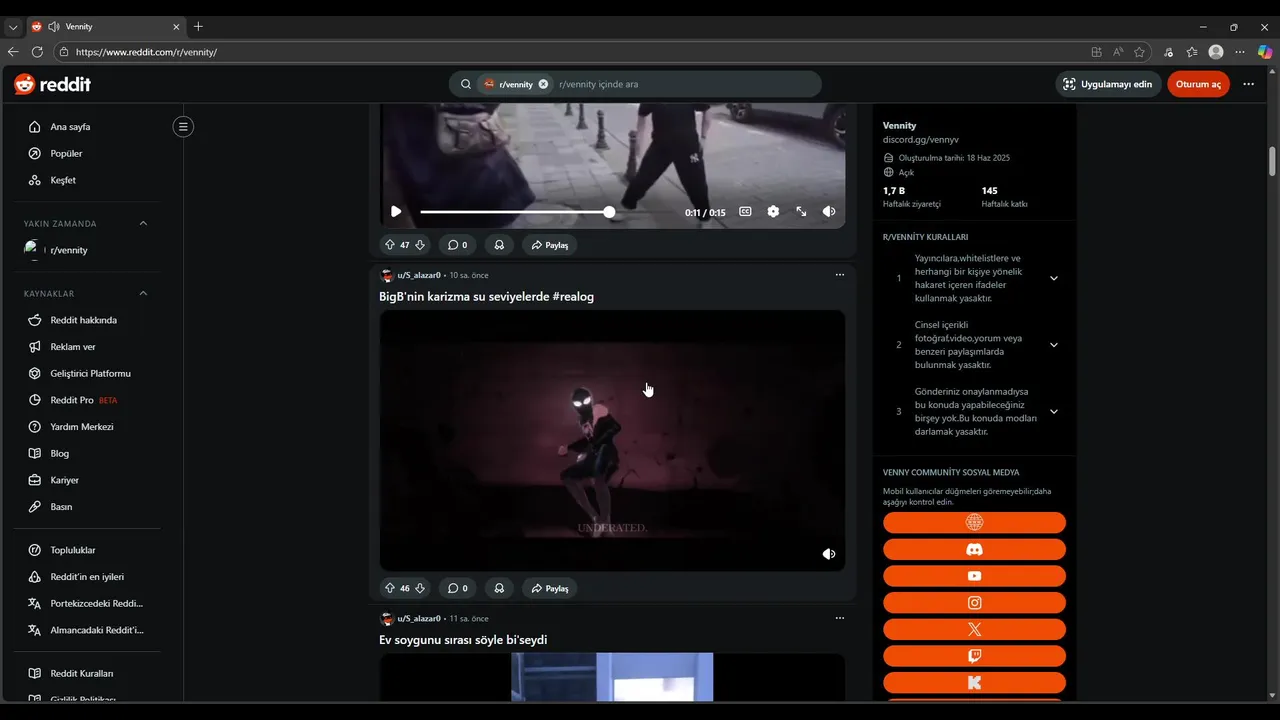Click the Oturum aç button
1280x720 pixels.
[1198, 85]
